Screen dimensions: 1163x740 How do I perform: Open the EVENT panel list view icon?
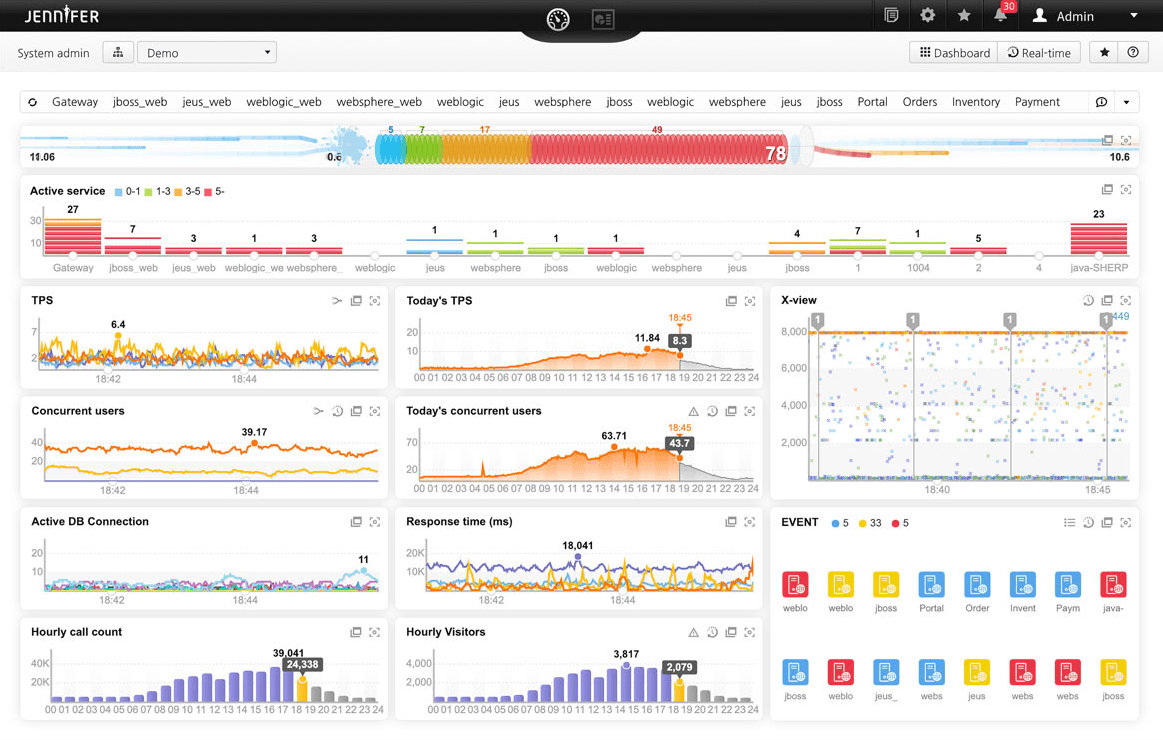[x=1069, y=523]
